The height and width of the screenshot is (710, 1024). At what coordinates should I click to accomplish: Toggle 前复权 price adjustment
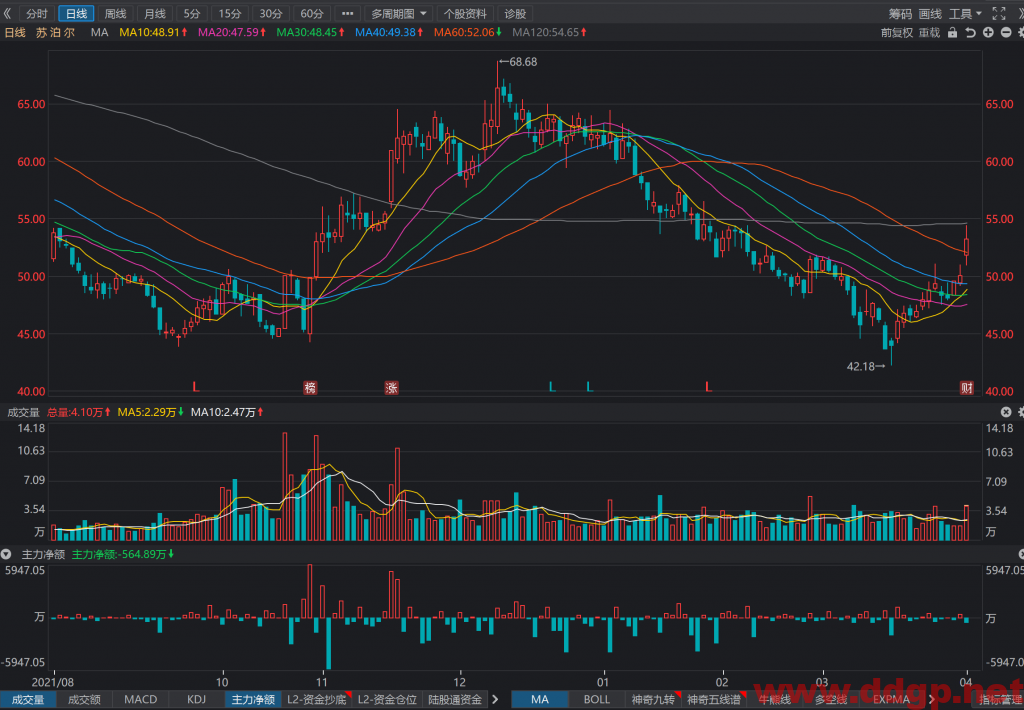[897, 33]
